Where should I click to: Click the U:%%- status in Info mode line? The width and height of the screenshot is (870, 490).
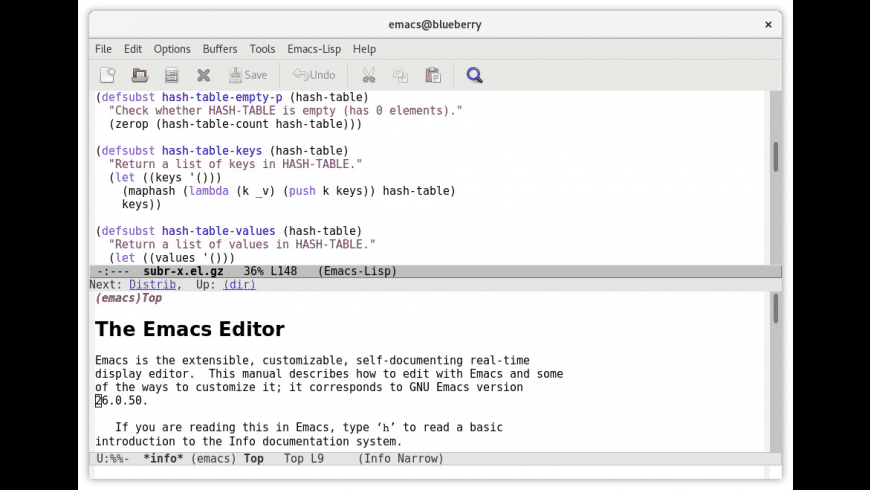113,459
